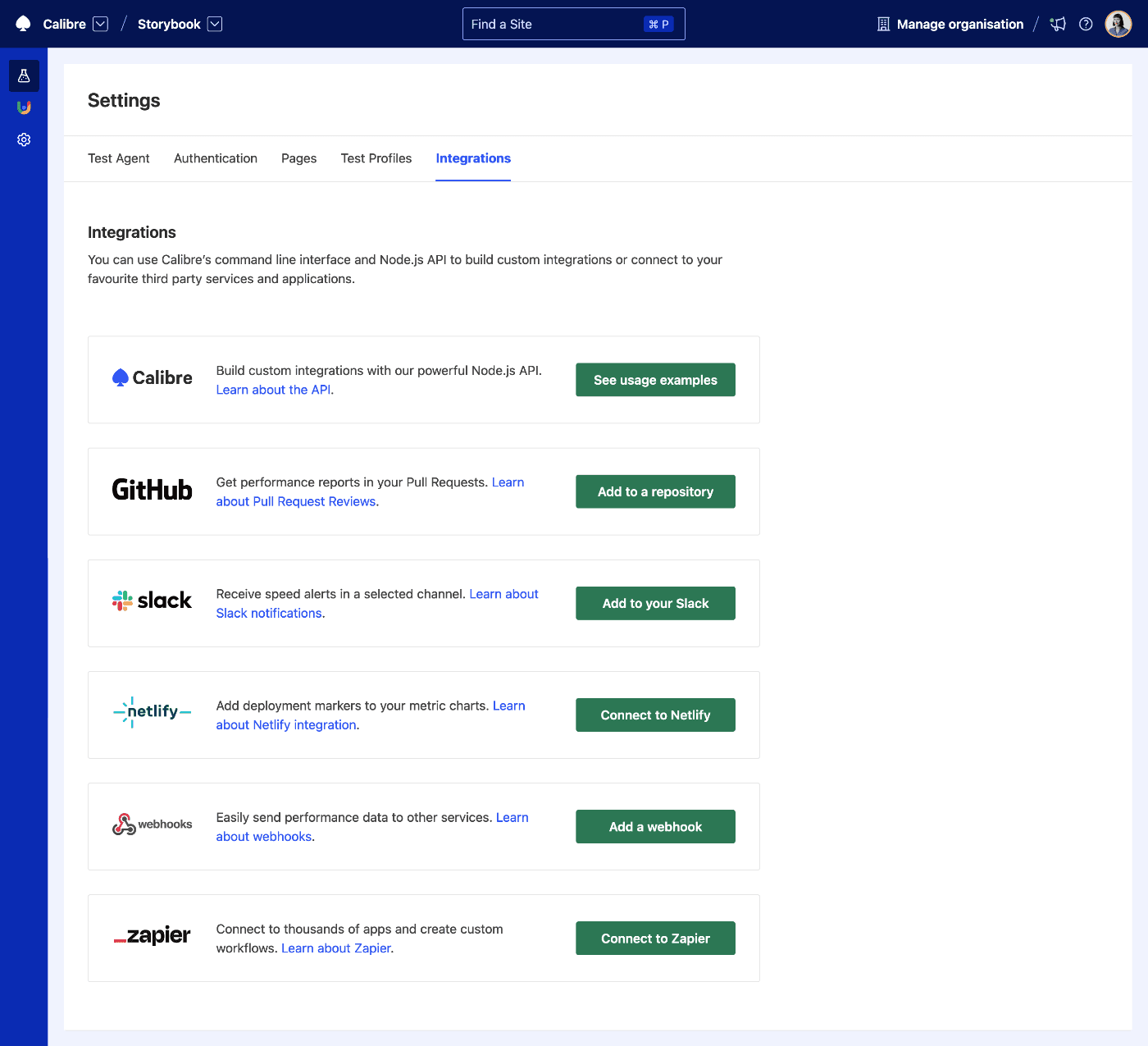Select the test tube icon in the sidebar
Viewport: 1148px width, 1046px height.
[x=24, y=75]
